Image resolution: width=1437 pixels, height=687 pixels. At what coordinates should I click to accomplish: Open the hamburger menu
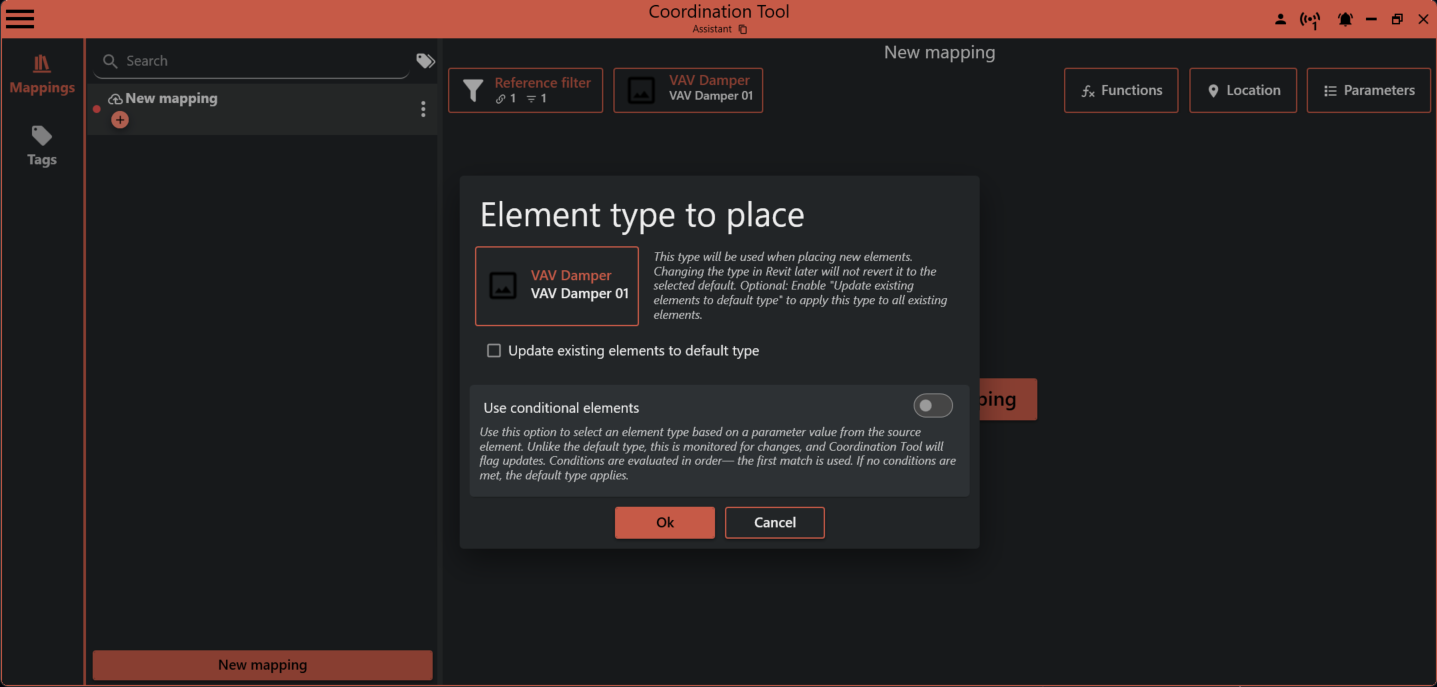click(x=20, y=18)
